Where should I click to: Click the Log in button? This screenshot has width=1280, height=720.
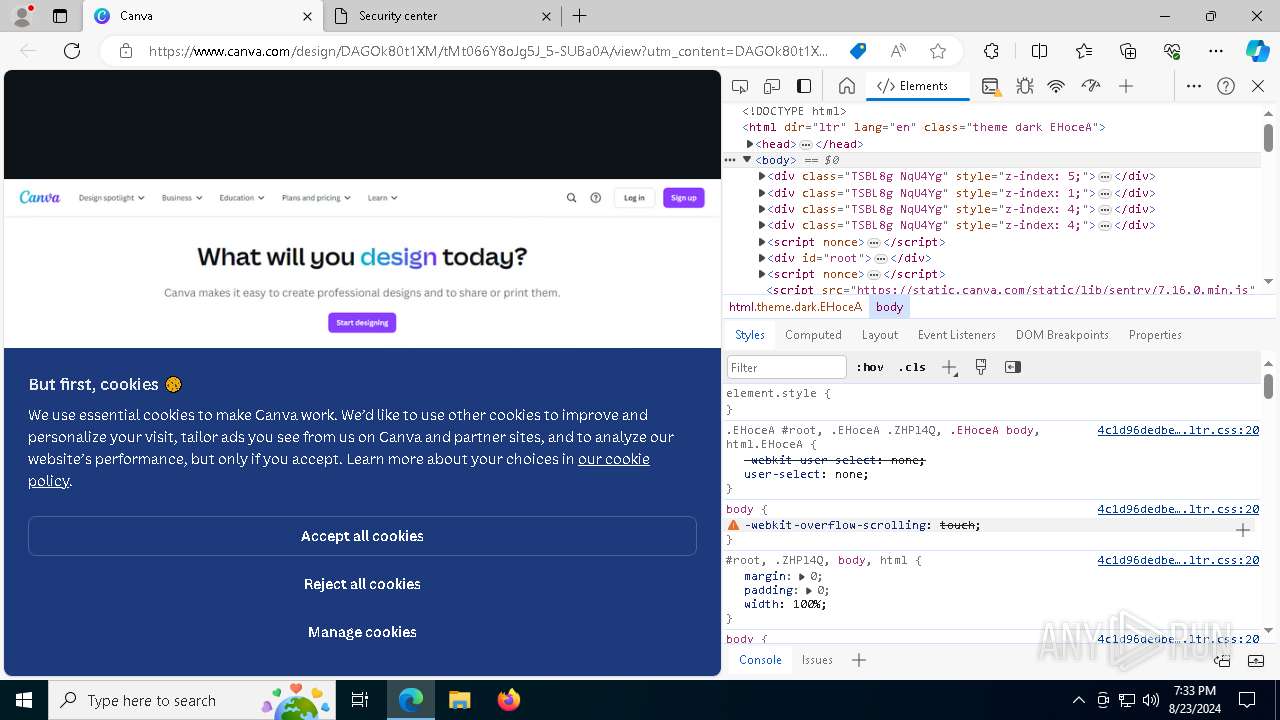click(x=634, y=198)
